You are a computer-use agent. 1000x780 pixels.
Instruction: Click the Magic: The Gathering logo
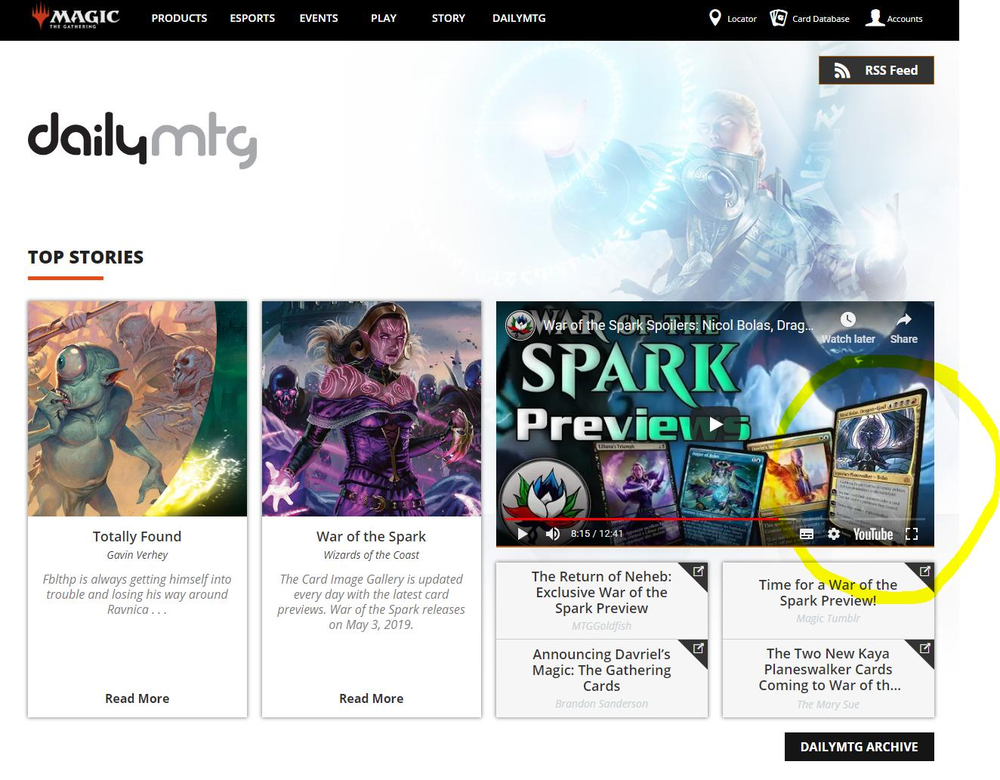(75, 18)
